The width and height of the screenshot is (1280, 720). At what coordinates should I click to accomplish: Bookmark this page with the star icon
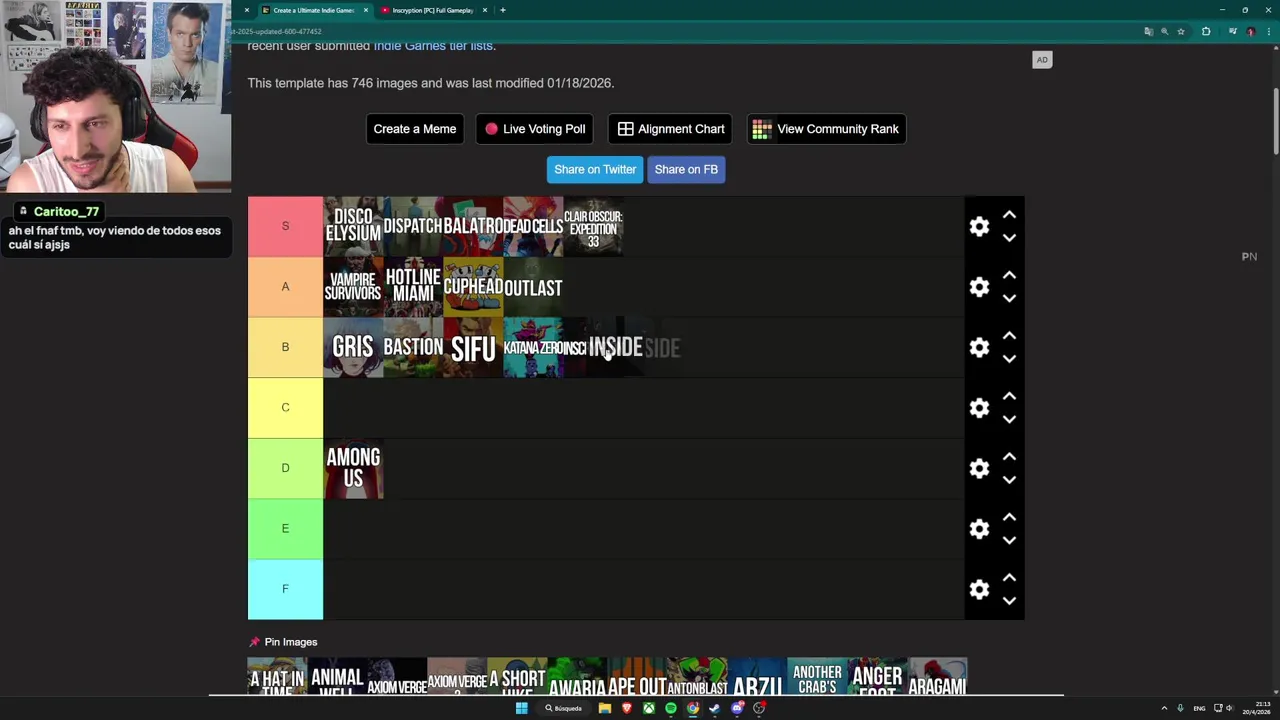click(x=1181, y=31)
